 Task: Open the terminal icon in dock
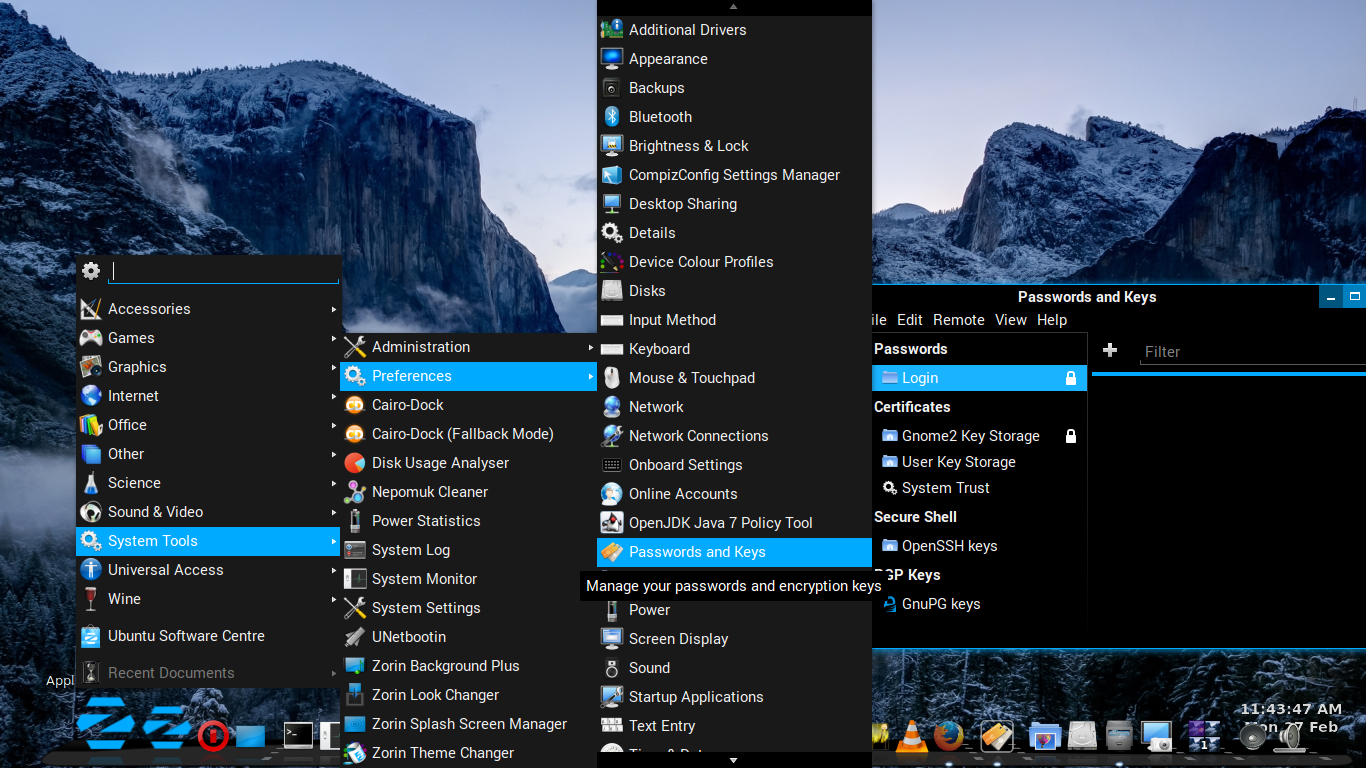[298, 736]
